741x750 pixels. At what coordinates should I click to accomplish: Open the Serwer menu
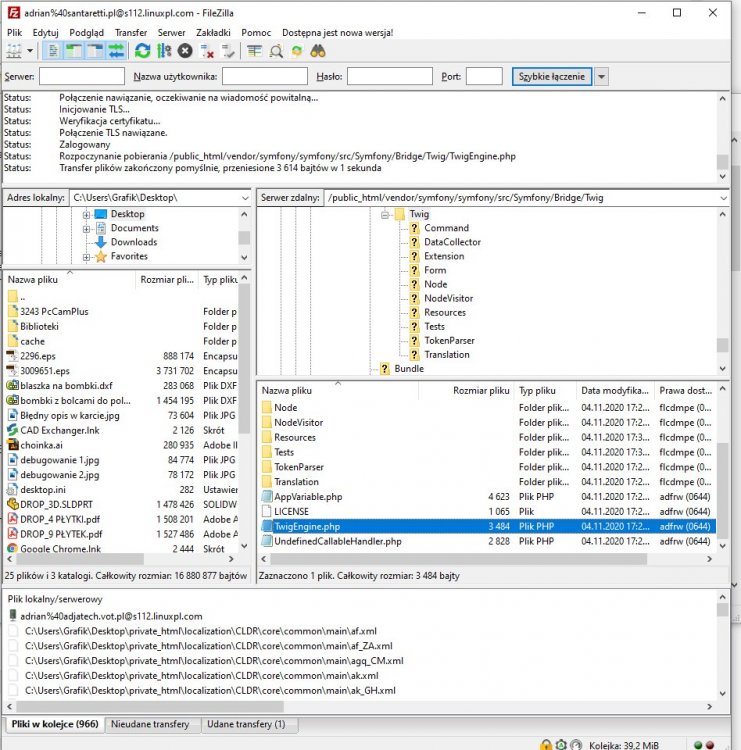point(171,33)
